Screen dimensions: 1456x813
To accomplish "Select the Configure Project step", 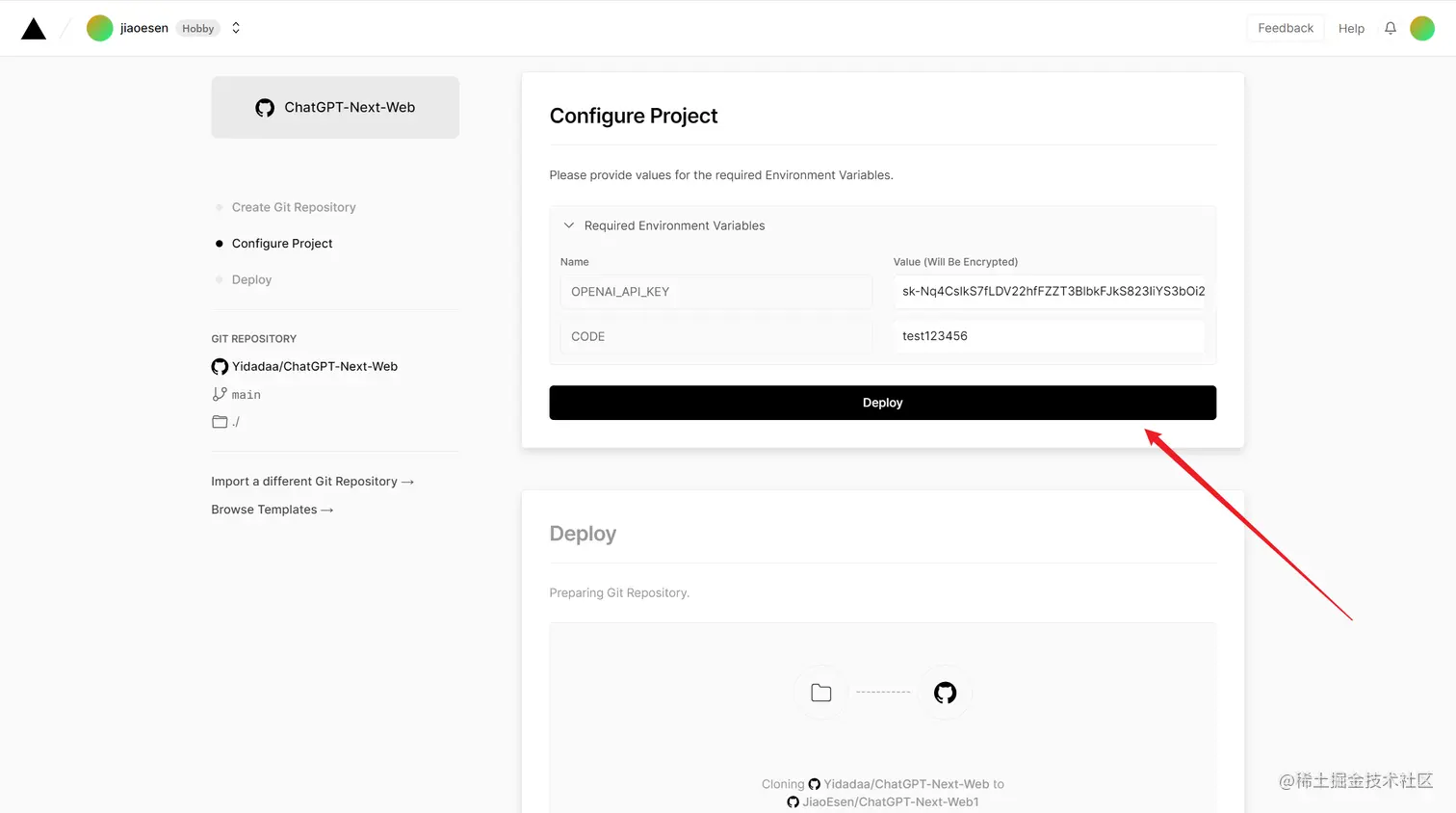I will [x=282, y=244].
